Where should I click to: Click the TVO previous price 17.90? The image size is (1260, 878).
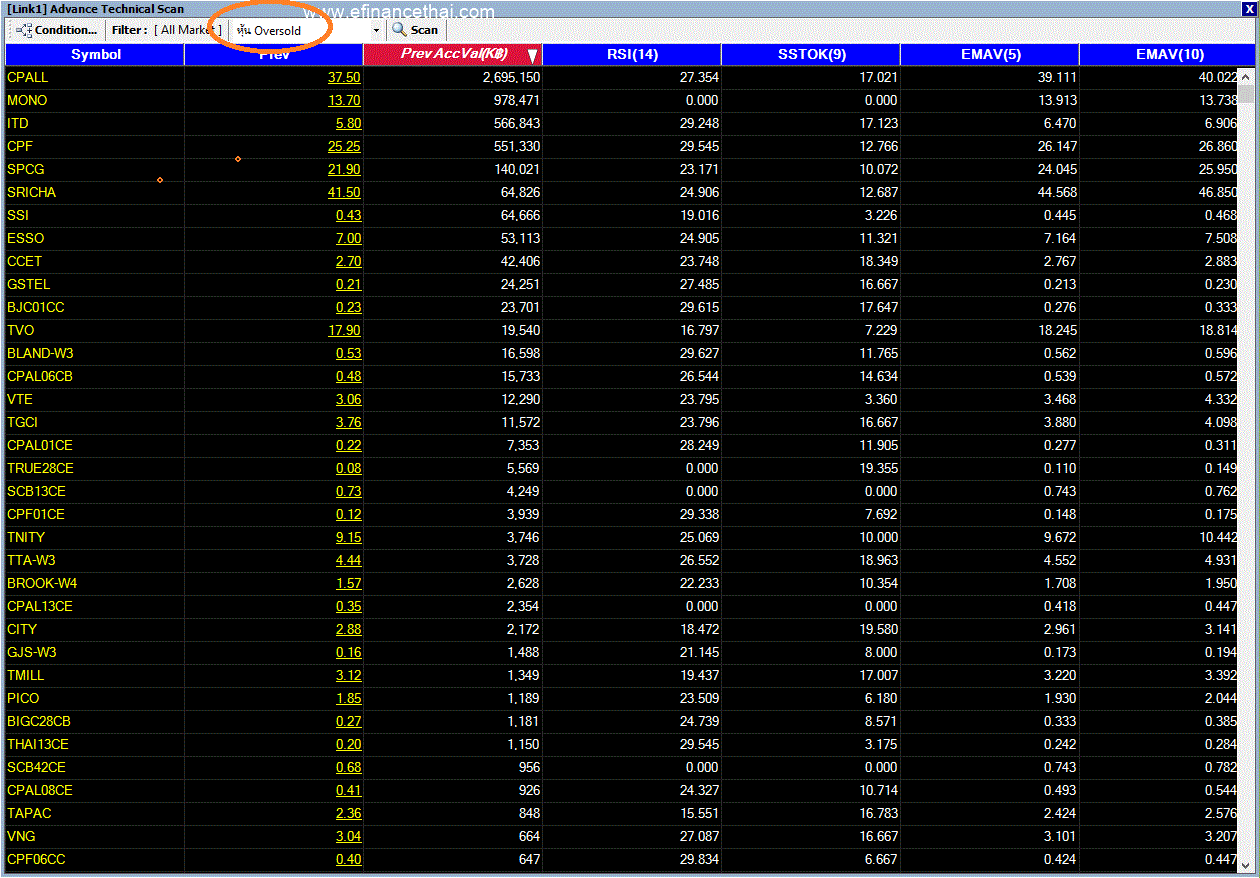[x=344, y=330]
